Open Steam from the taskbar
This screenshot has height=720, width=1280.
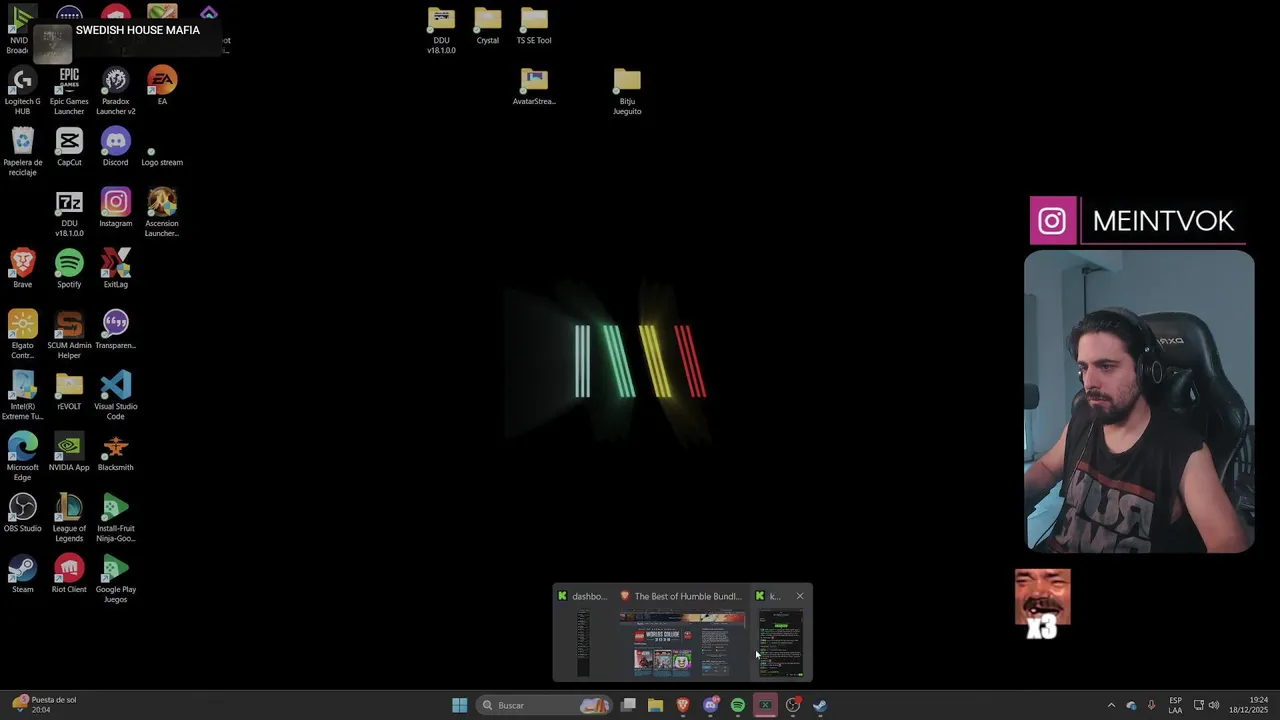point(820,705)
